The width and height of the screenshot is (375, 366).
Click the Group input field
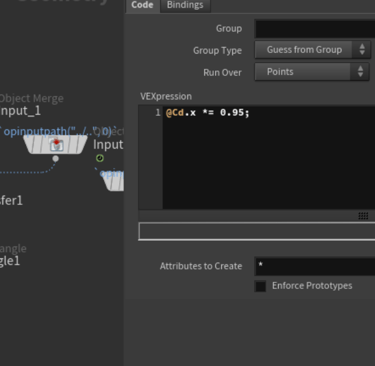click(315, 29)
